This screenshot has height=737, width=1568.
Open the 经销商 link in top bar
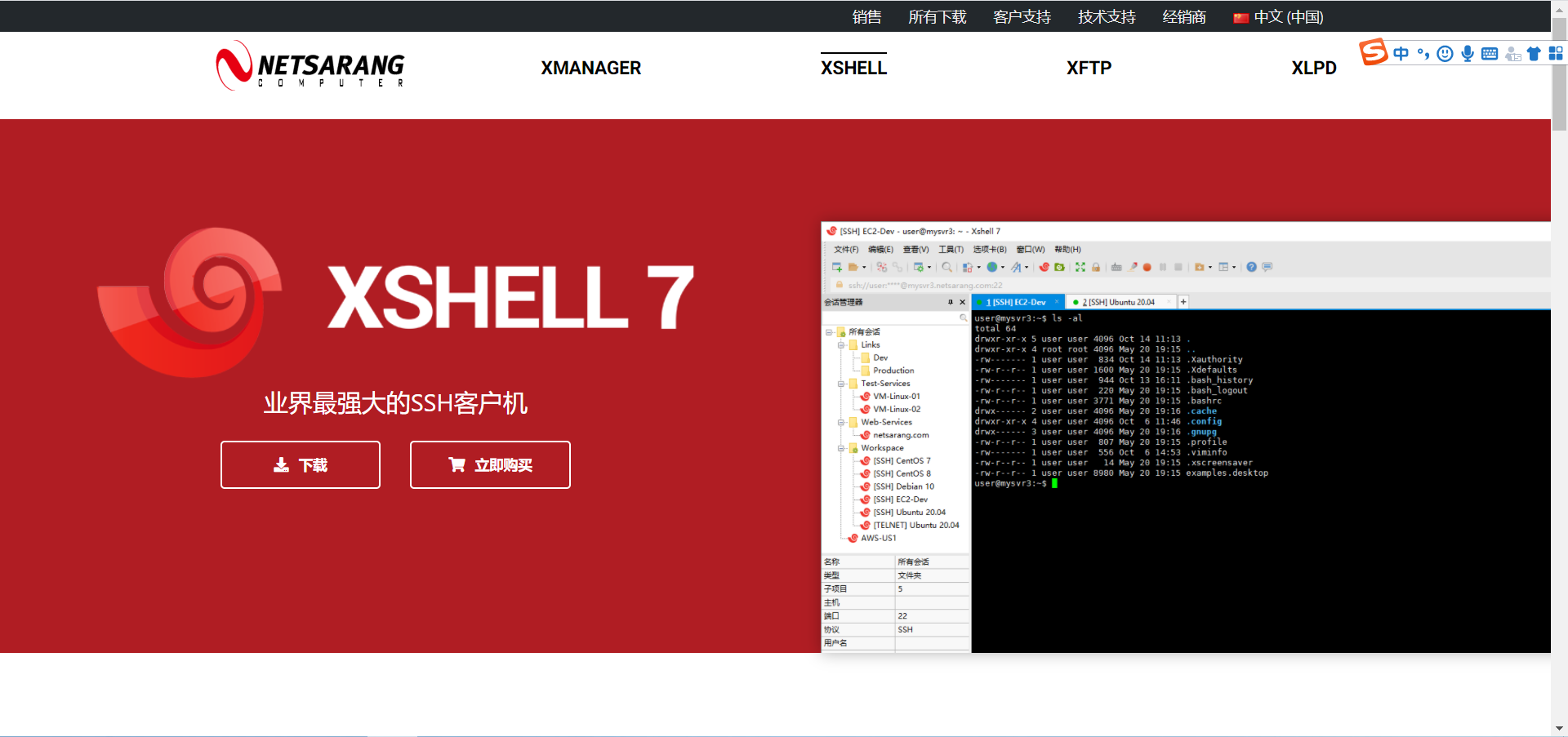1184,17
